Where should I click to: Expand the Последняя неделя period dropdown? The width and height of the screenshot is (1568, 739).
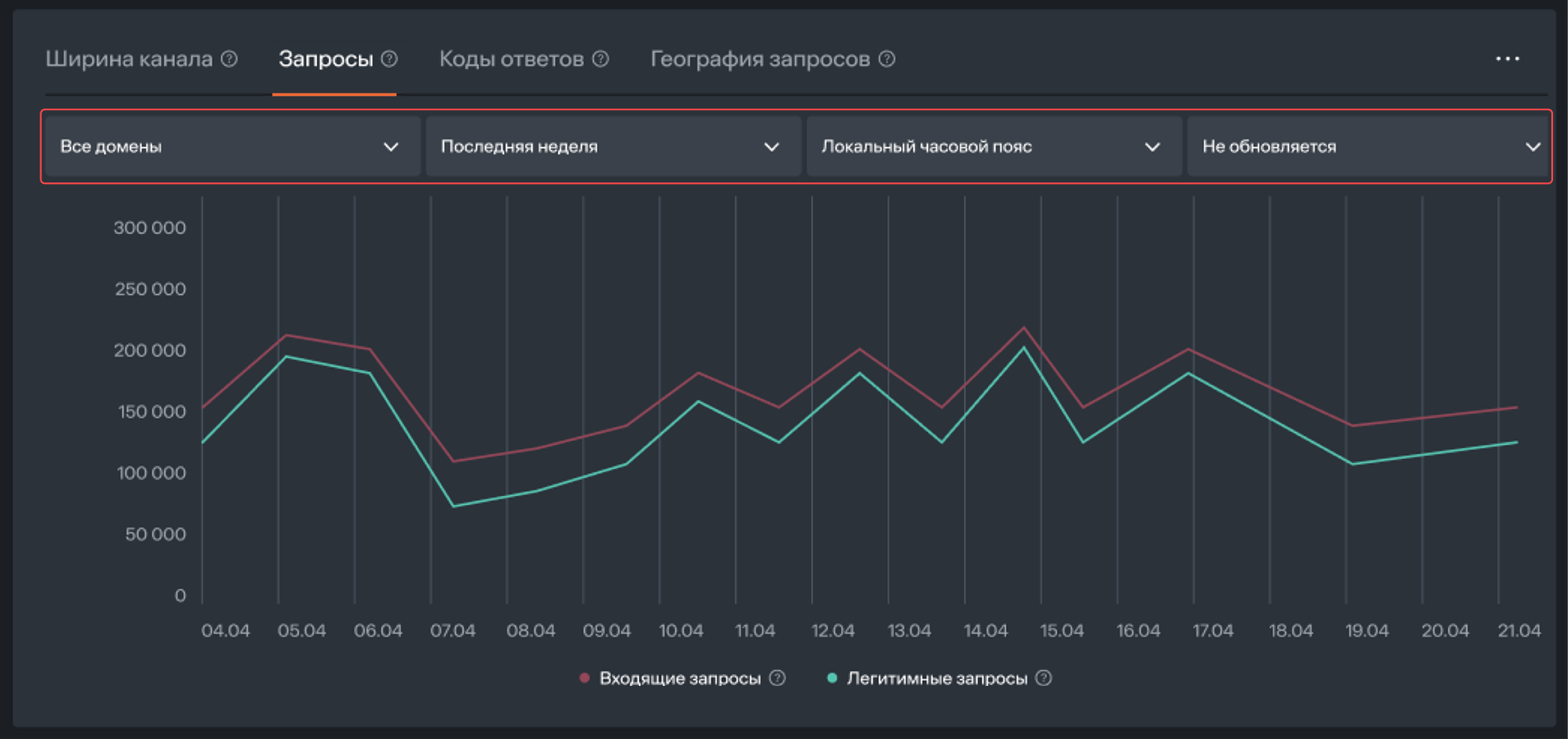click(612, 146)
